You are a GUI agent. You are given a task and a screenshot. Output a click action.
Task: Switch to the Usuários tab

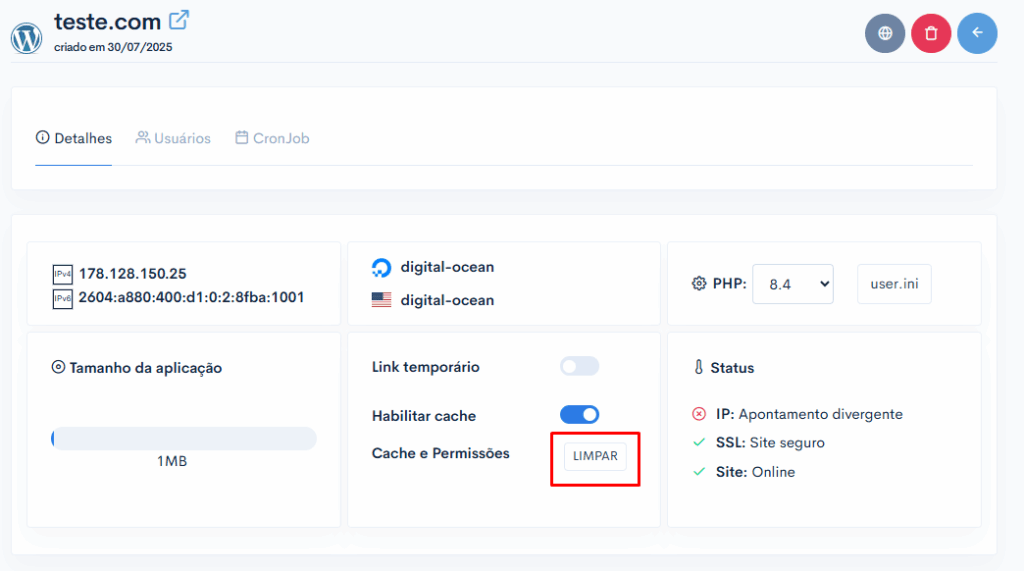point(173,139)
